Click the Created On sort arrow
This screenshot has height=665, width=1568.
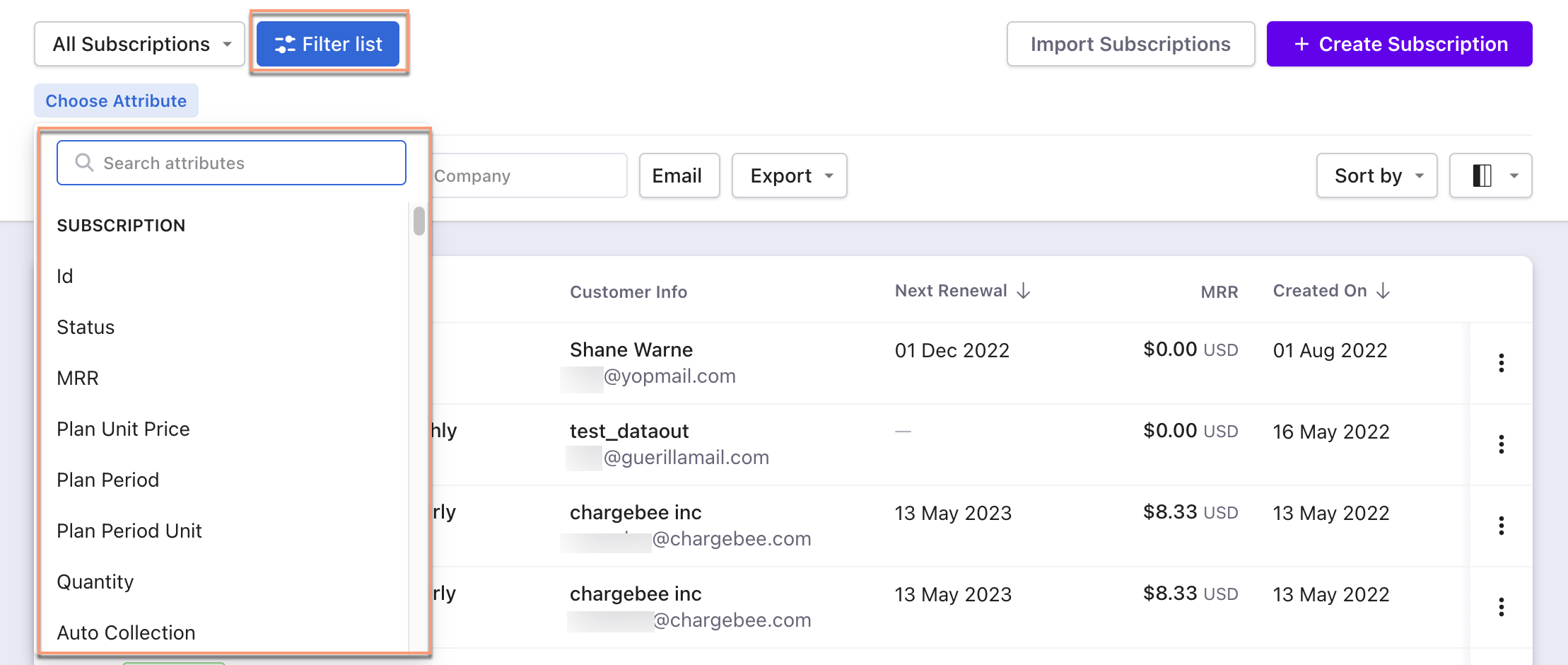tap(1383, 291)
